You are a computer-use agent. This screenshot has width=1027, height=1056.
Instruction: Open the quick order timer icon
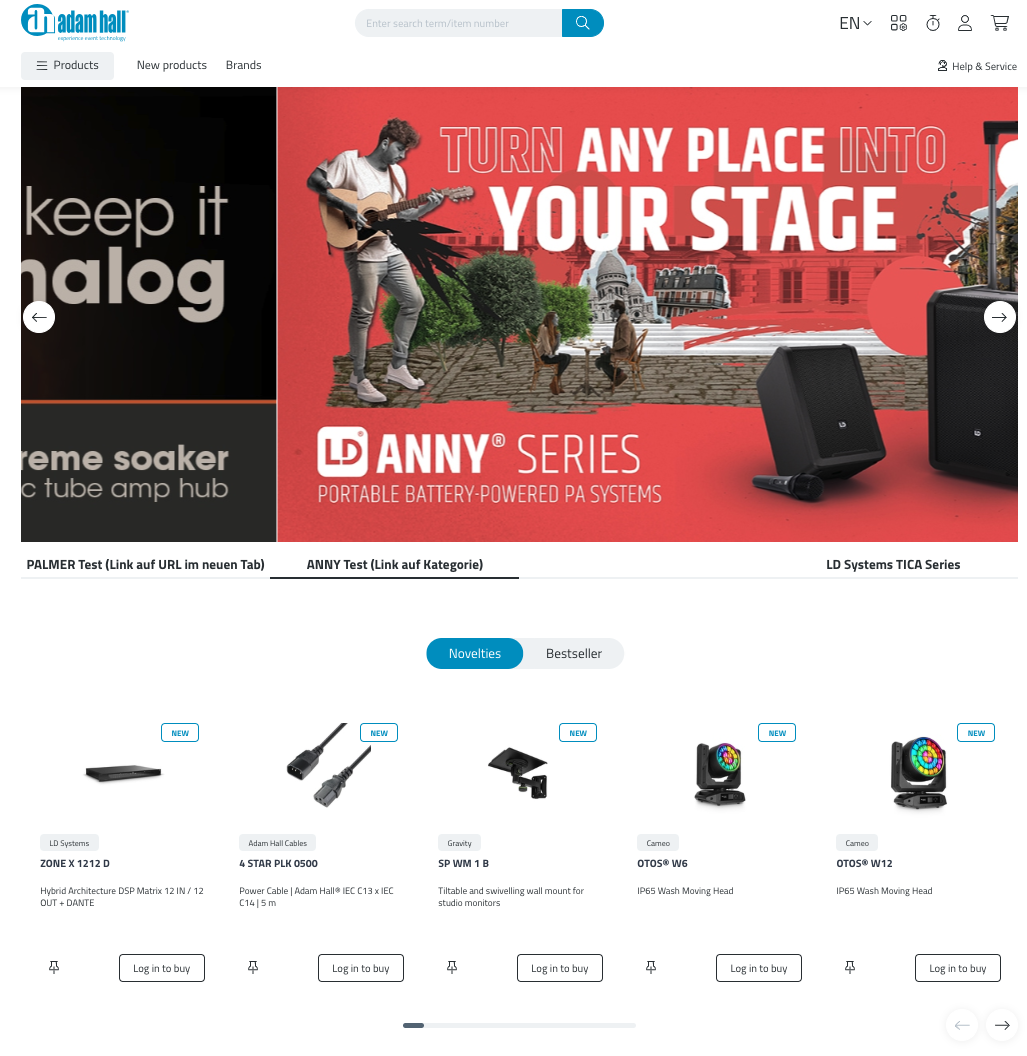click(x=933, y=23)
